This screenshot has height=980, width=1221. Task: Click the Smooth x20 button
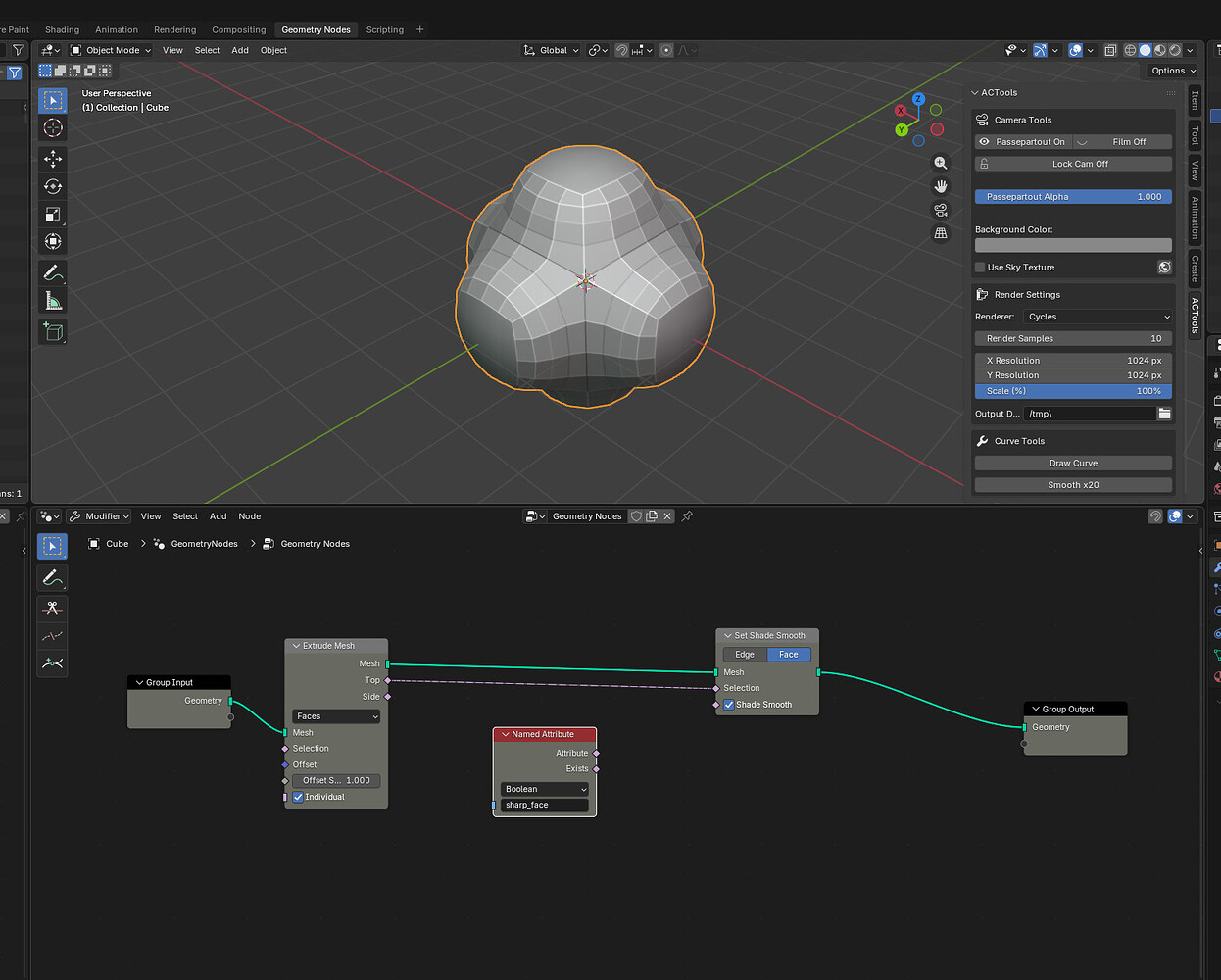point(1073,485)
